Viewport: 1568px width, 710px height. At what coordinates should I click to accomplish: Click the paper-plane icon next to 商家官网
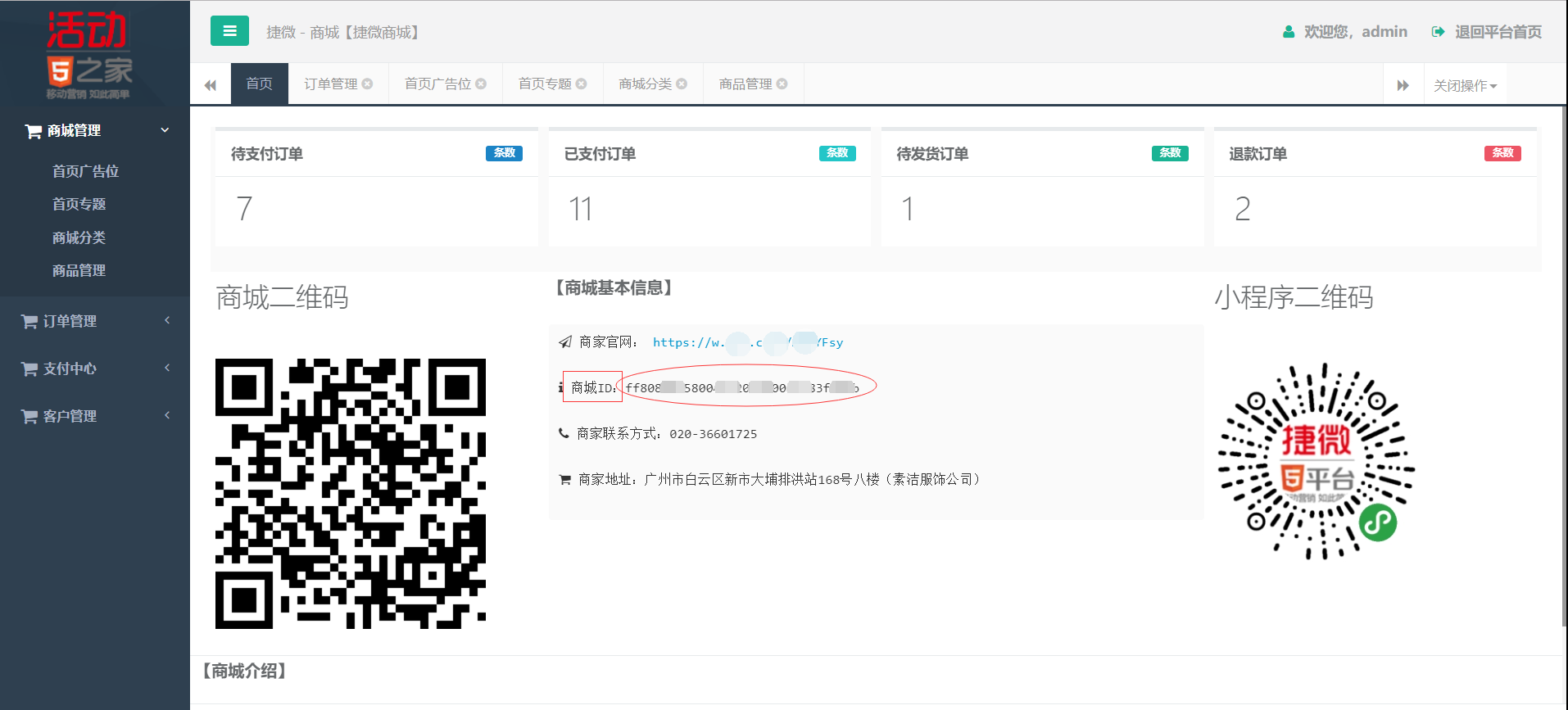(x=564, y=342)
